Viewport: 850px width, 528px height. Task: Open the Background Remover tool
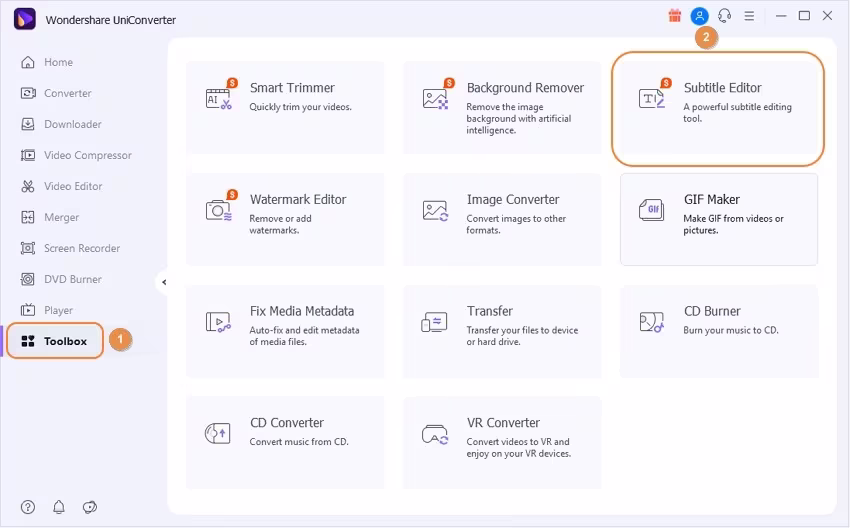tap(502, 108)
